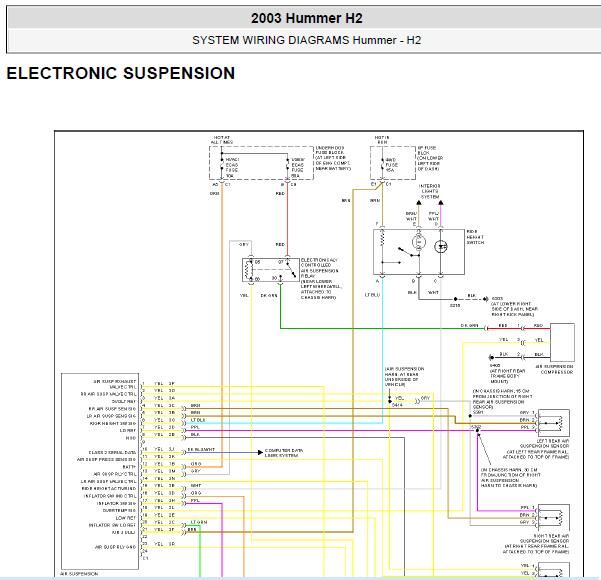
Task: Click the "HOT AT ALL TIMES" label
Action: (x=222, y=140)
